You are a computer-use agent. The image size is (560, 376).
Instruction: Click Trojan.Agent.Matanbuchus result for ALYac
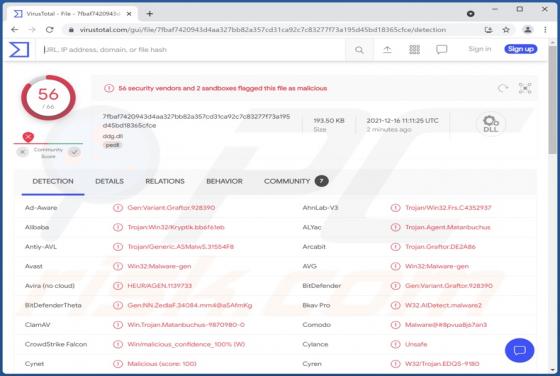448,227
